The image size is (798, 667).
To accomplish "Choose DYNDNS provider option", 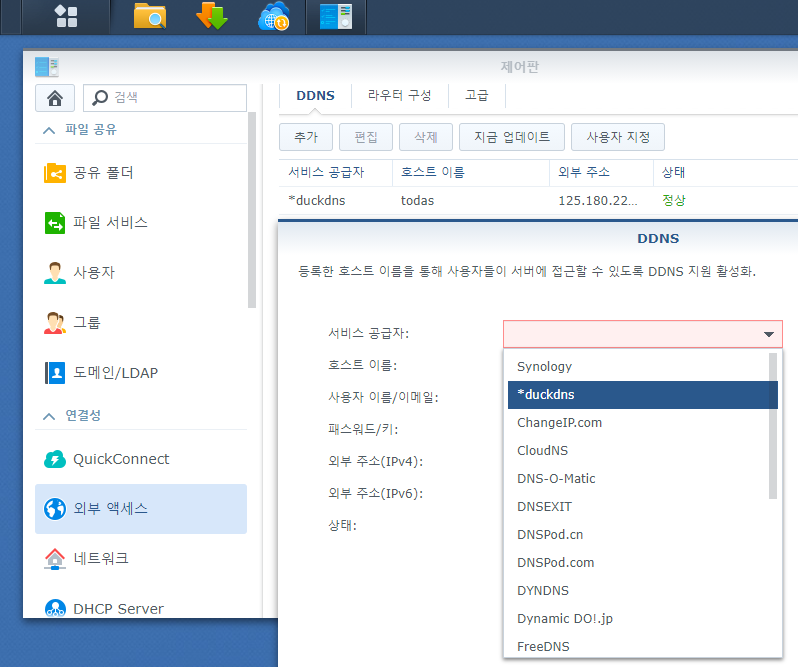I will click(643, 590).
